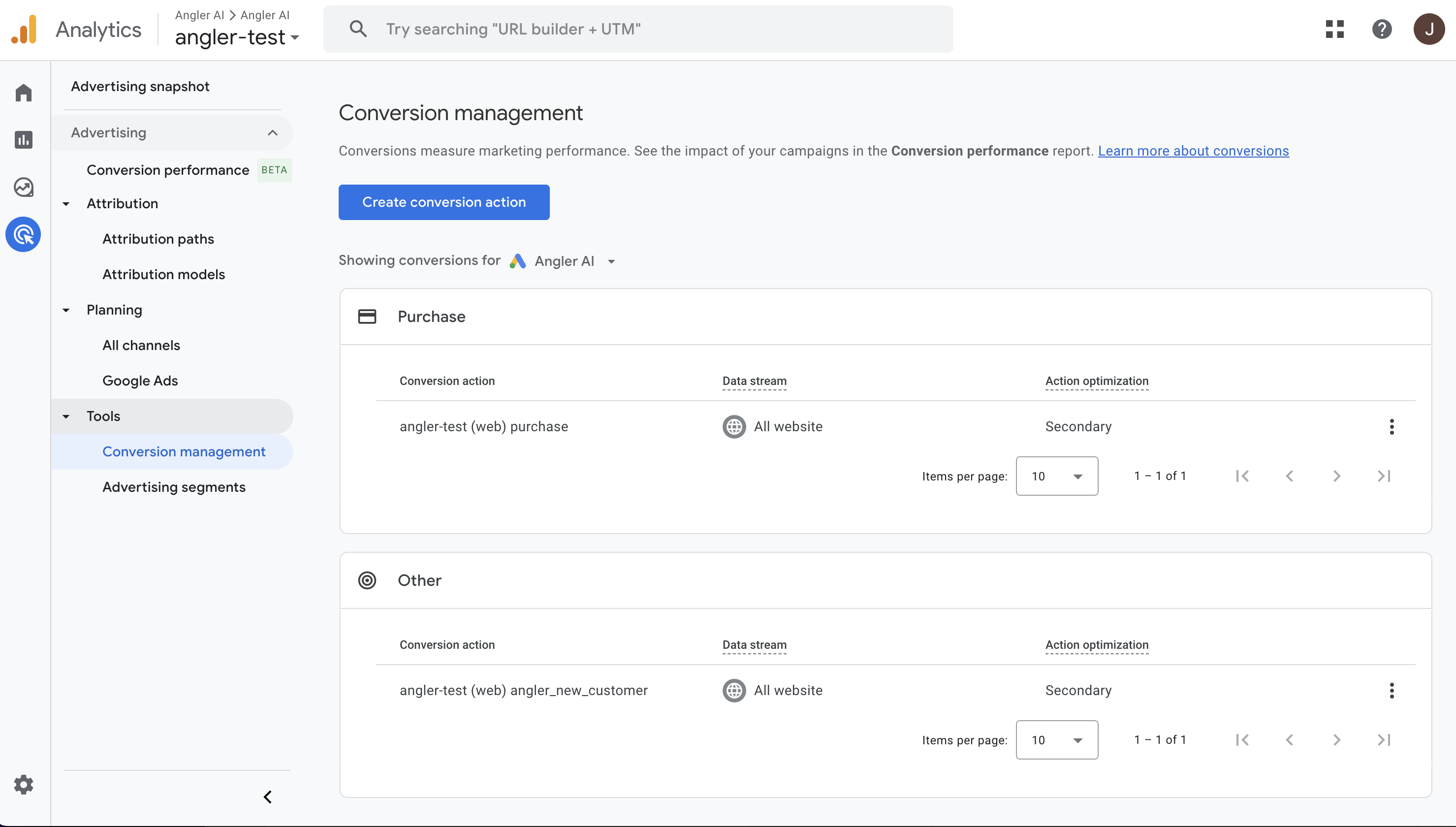The height and width of the screenshot is (827, 1456).
Task: Go to first page in Purchase table
Action: [1242, 476]
